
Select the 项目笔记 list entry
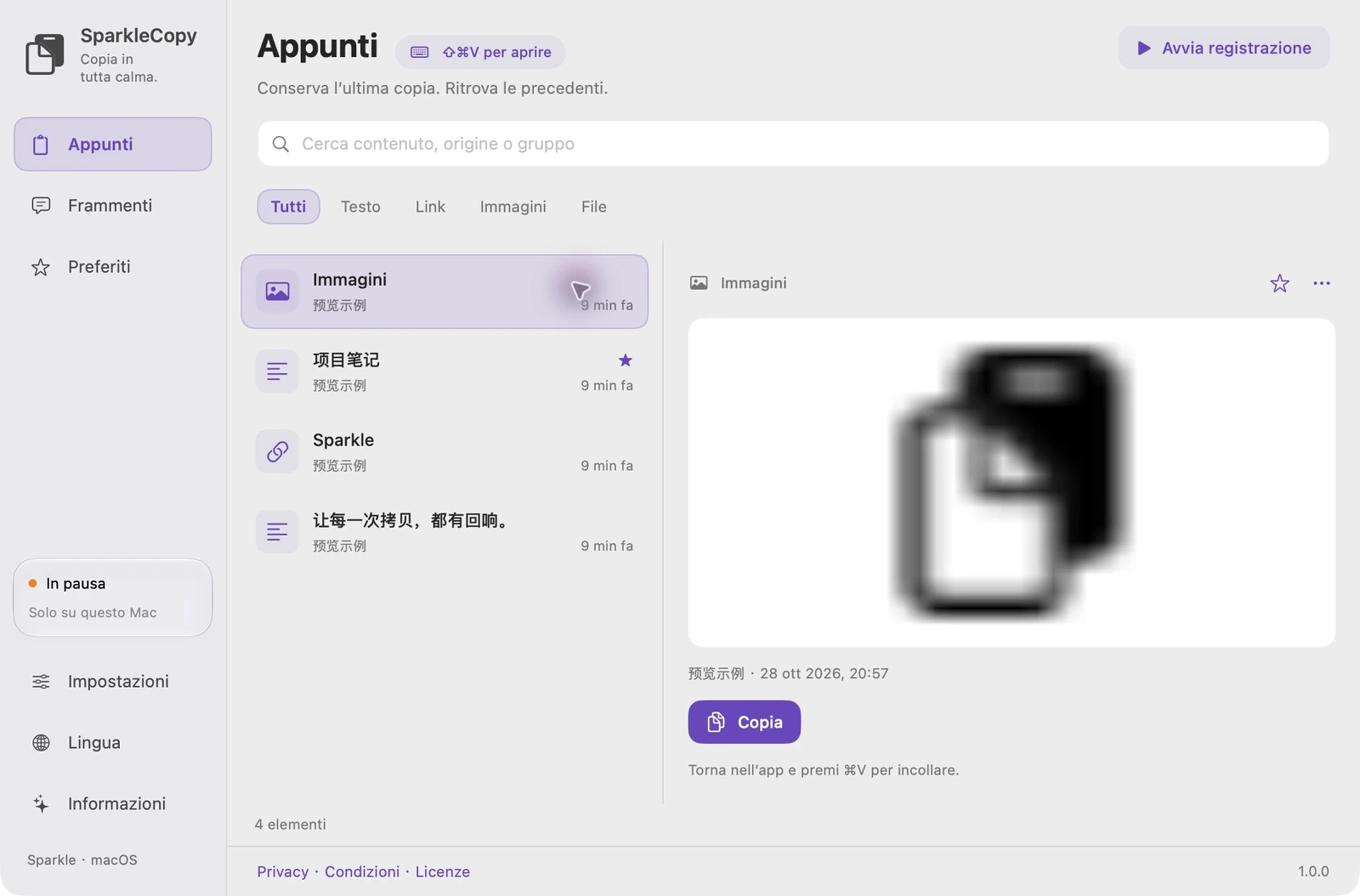[x=445, y=371]
